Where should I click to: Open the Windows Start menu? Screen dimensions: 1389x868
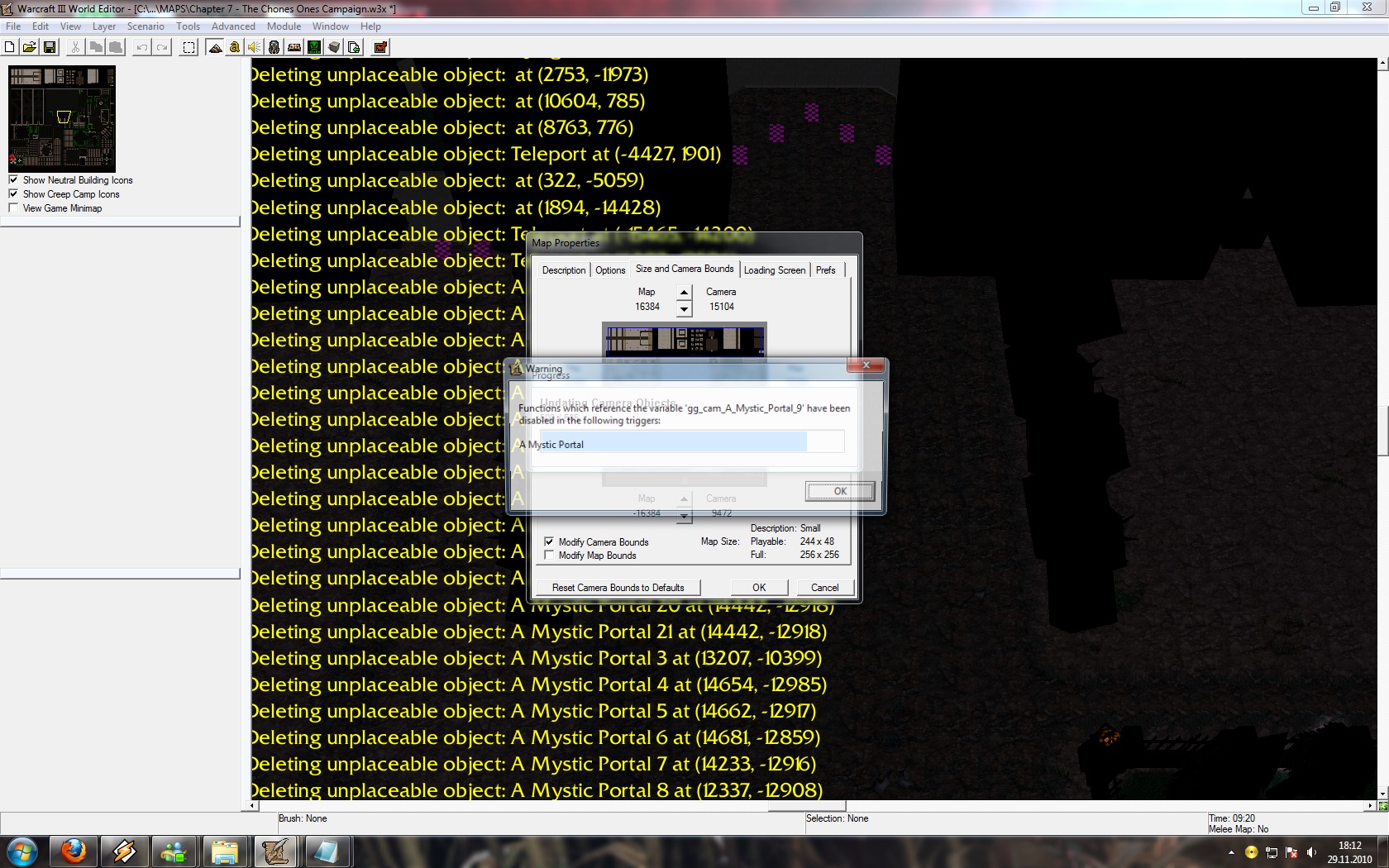(x=22, y=851)
